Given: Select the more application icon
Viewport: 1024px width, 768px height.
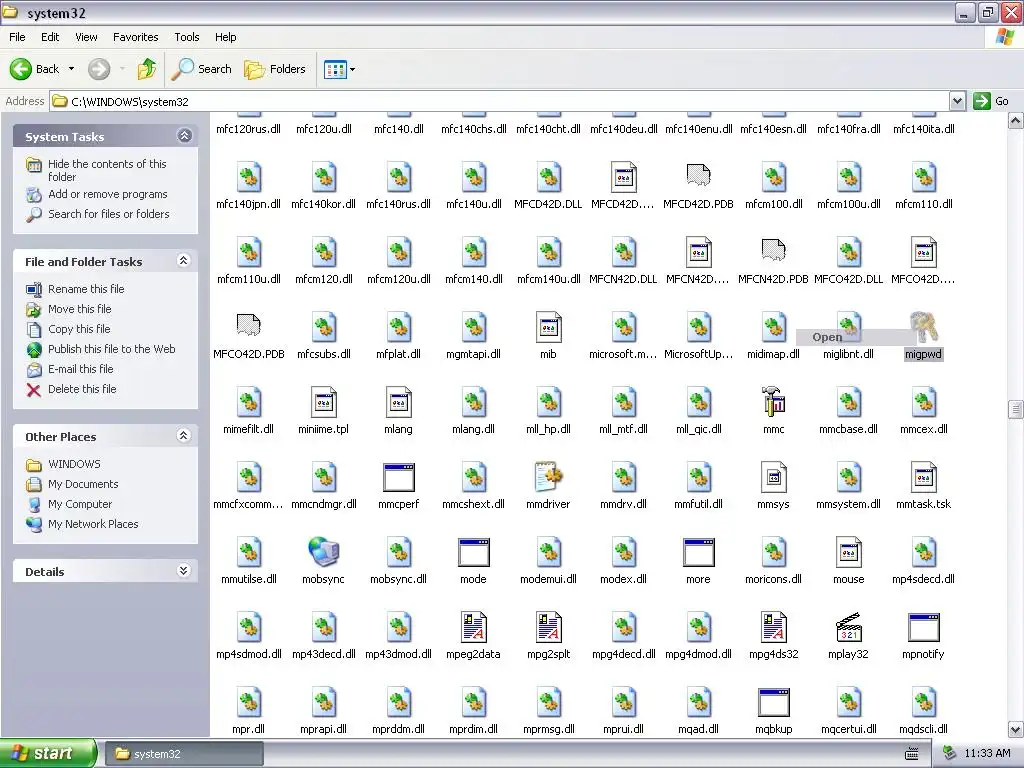Looking at the screenshot, I should click(698, 552).
